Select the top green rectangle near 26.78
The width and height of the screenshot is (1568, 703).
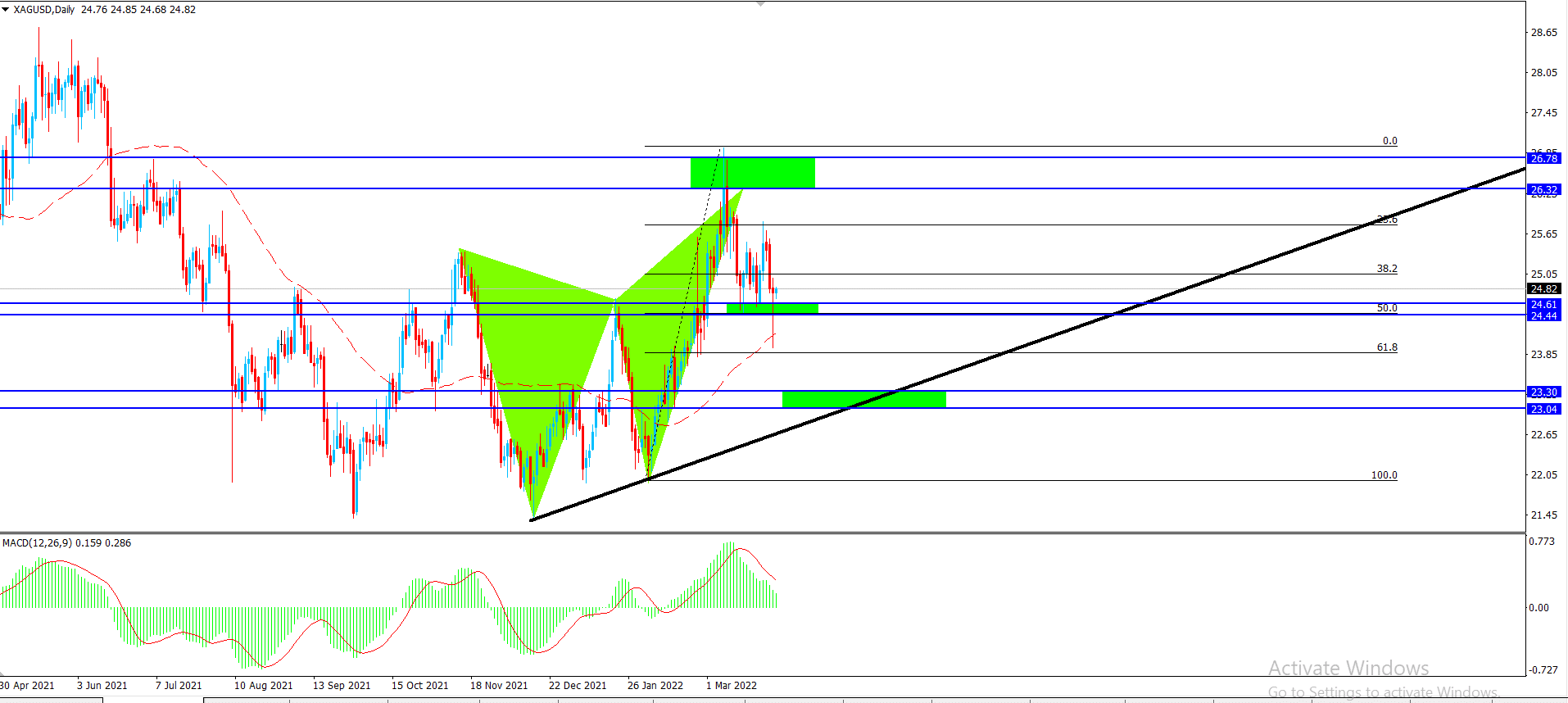coord(753,172)
